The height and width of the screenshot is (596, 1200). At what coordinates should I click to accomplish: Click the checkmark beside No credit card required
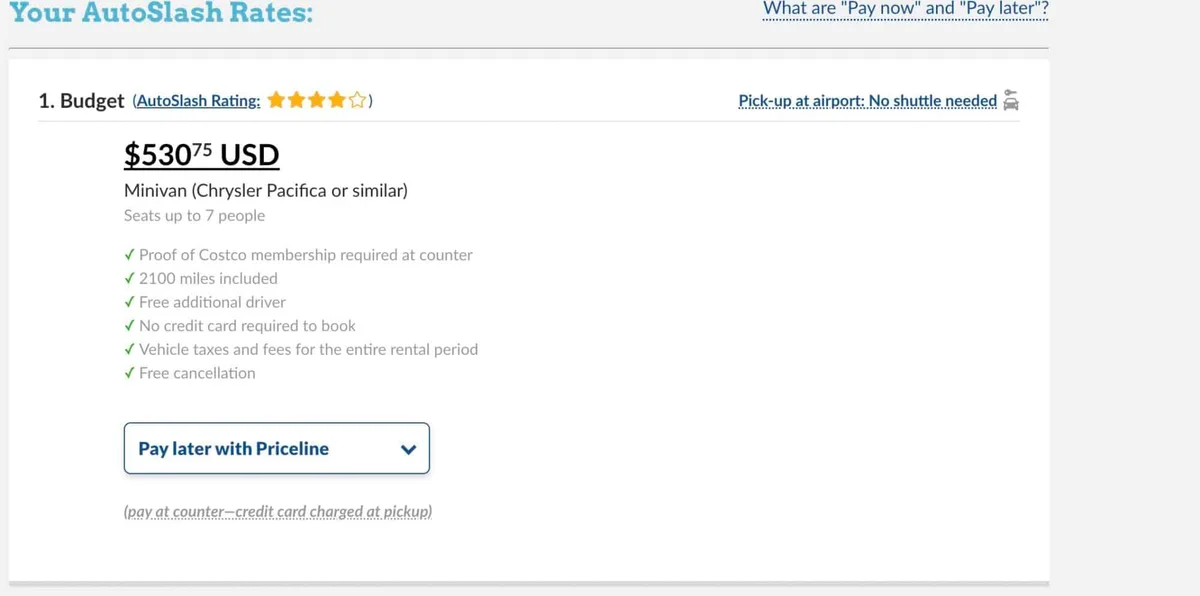pos(130,326)
